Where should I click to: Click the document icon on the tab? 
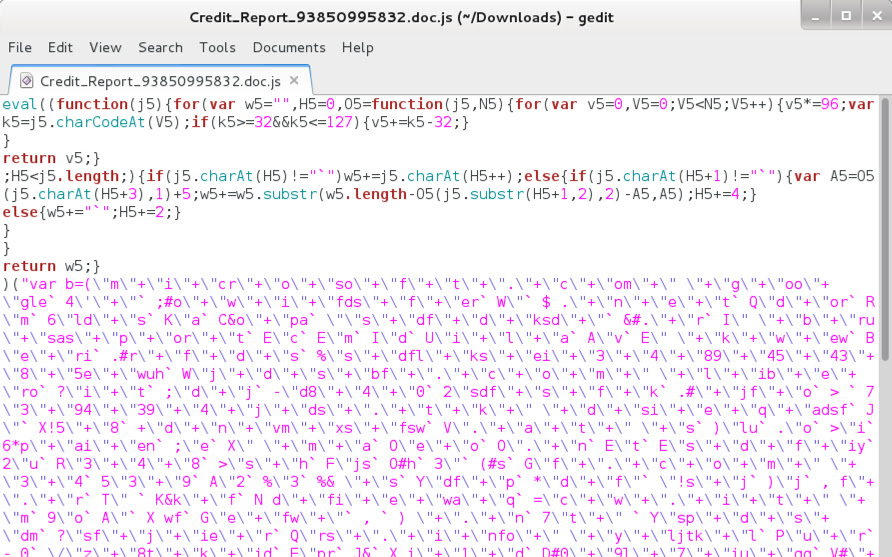click(x=26, y=81)
